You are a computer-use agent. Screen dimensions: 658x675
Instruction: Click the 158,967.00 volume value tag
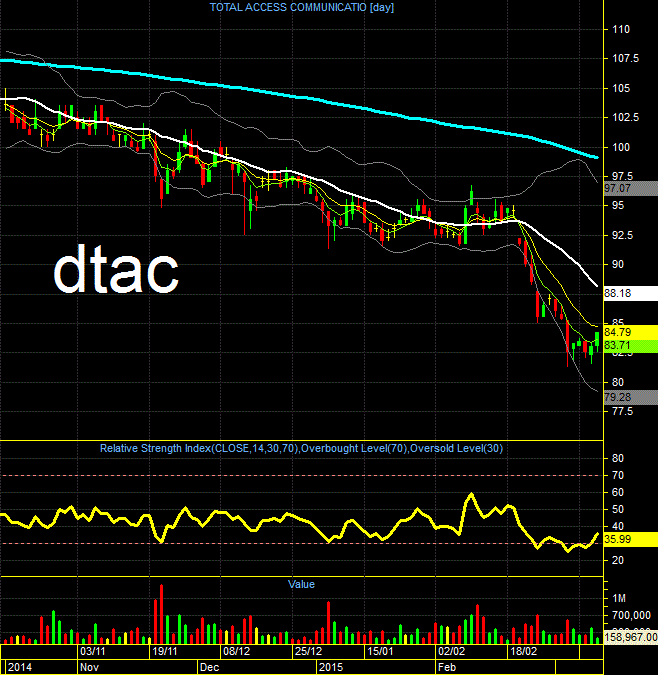point(630,637)
